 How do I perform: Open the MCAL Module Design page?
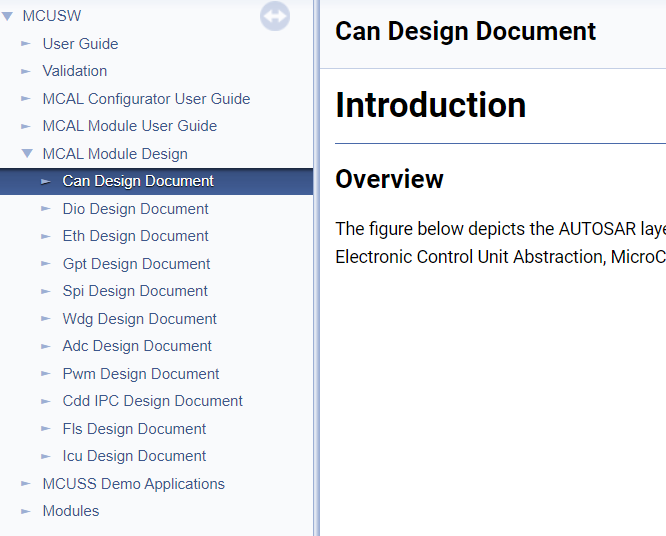coord(115,154)
